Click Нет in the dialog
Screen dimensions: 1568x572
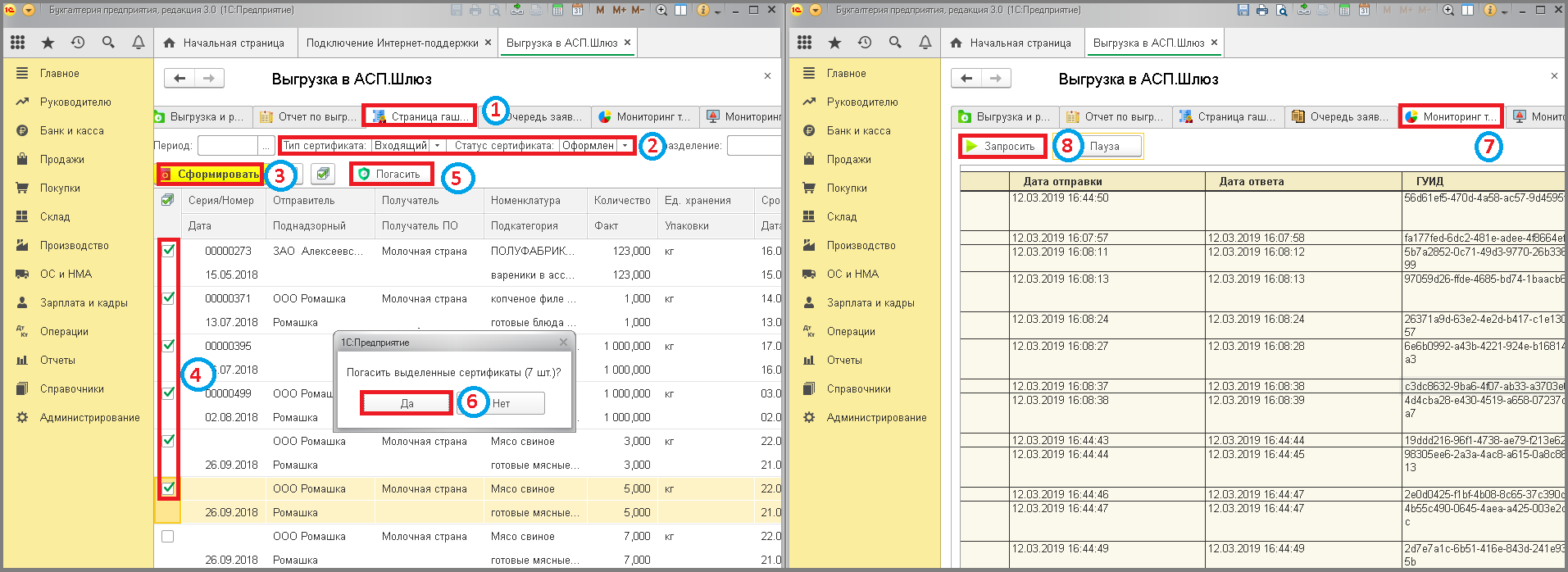(x=502, y=403)
